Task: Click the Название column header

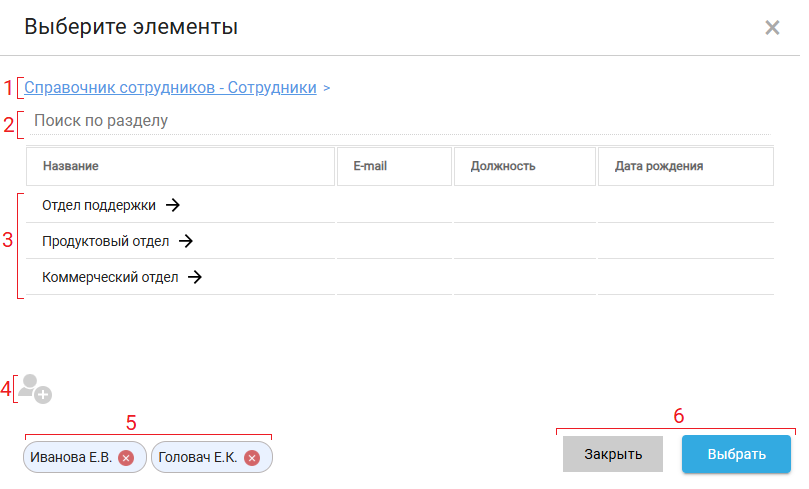Action: 70,167
